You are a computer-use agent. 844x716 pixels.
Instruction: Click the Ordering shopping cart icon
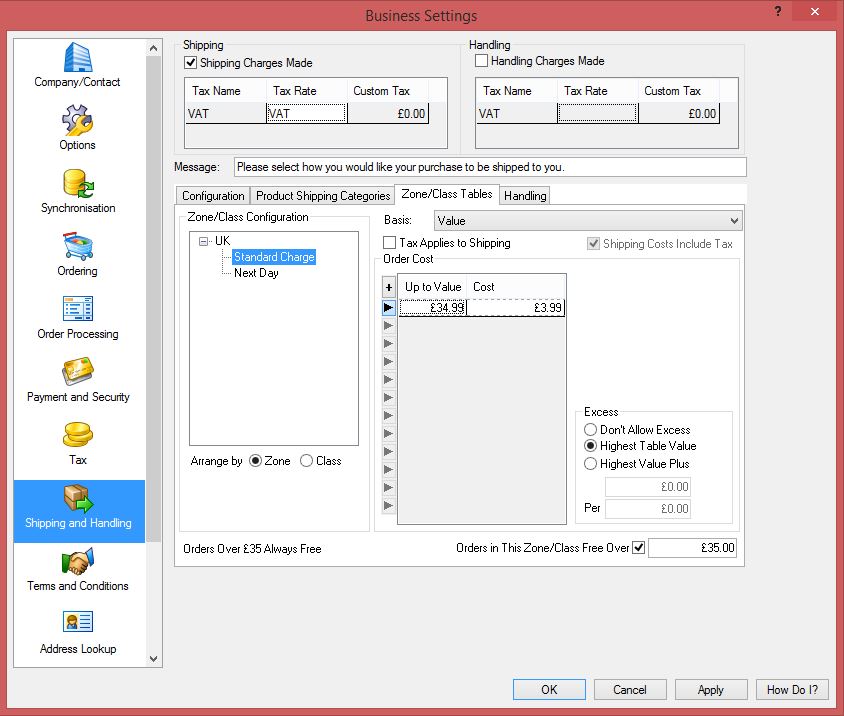click(77, 248)
